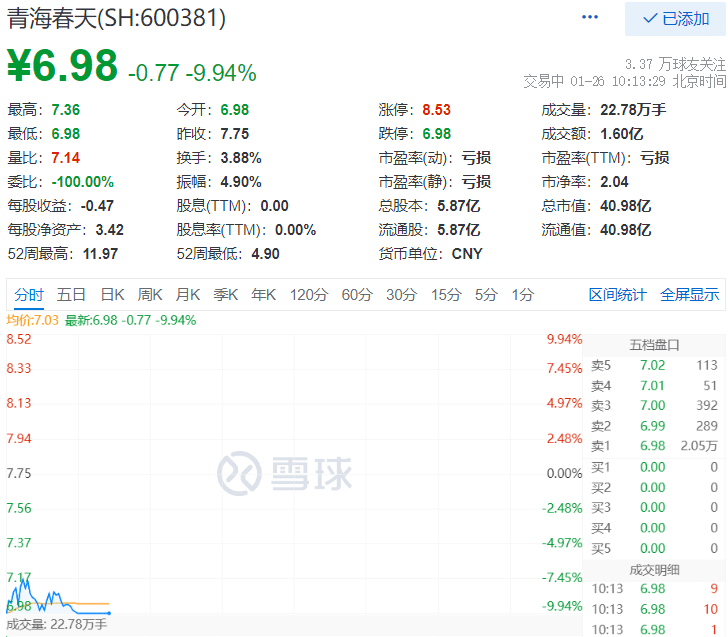Select the 卖5 row at 7.02
728x637 pixels.
point(654,365)
